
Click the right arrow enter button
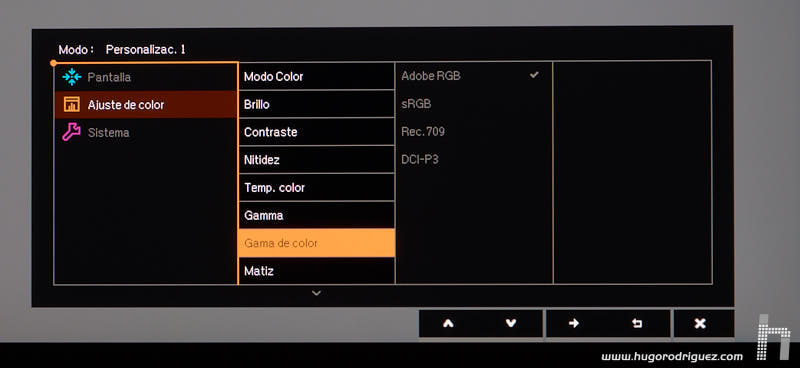click(574, 323)
